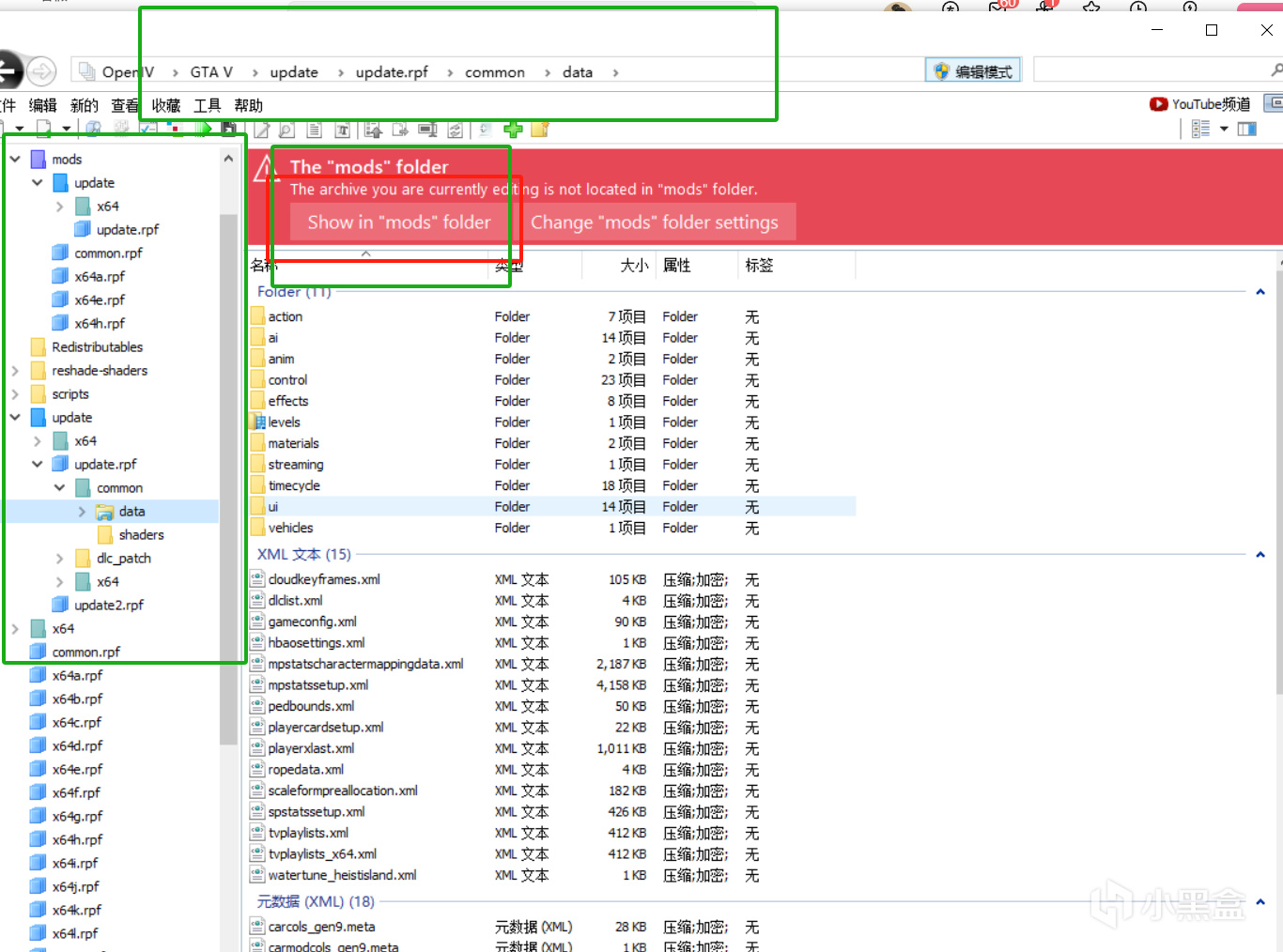Collapse the XML 文本 group
This screenshot has width=1283, height=952.
point(1260,555)
